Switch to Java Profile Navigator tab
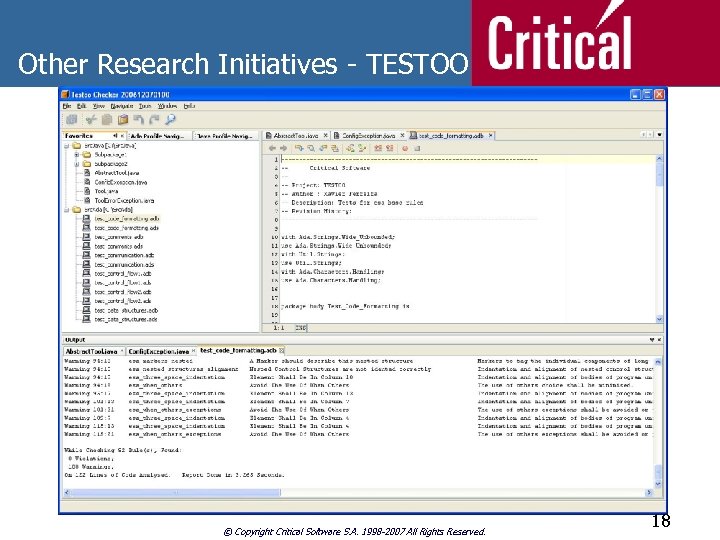This screenshot has height=540, width=720. click(225, 136)
